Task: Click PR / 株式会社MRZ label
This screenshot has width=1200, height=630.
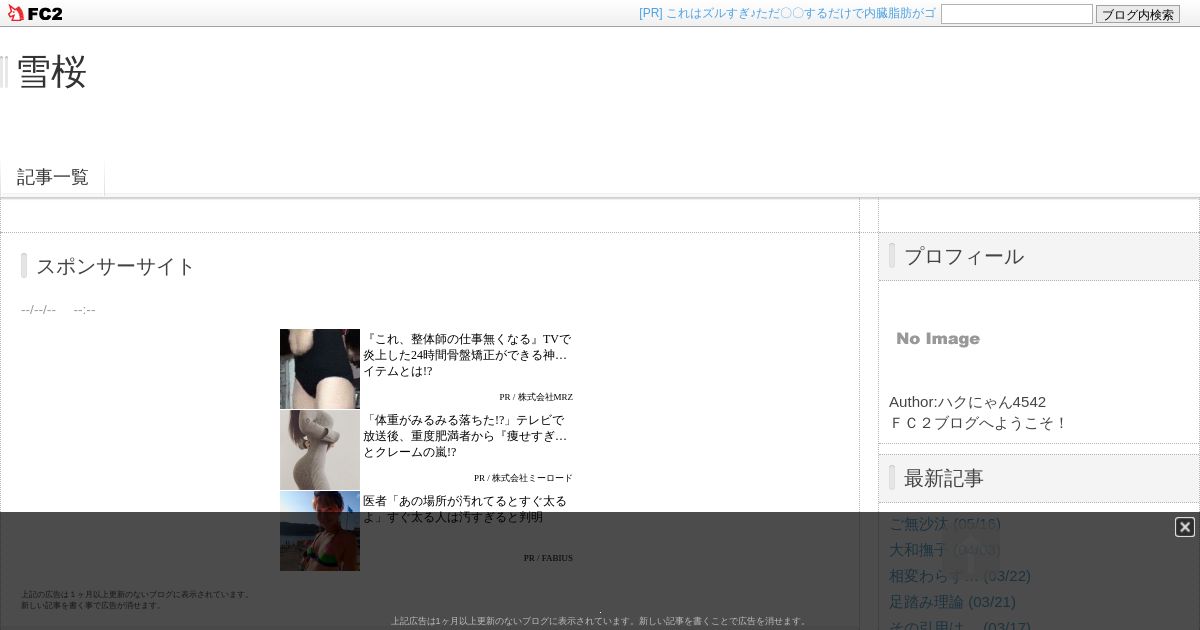Action: tap(536, 397)
